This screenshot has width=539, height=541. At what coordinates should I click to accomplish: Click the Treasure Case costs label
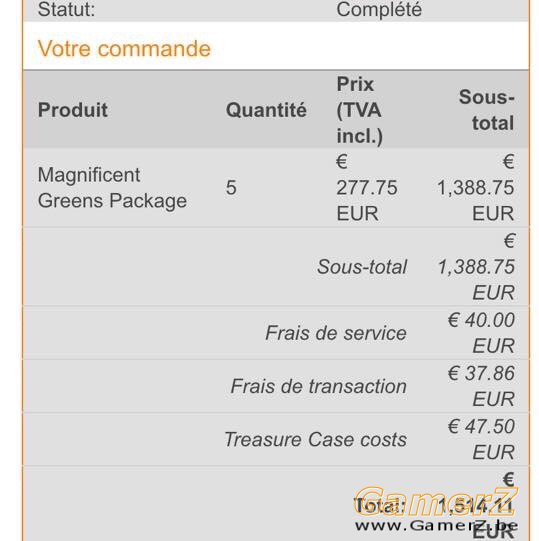[x=315, y=439]
